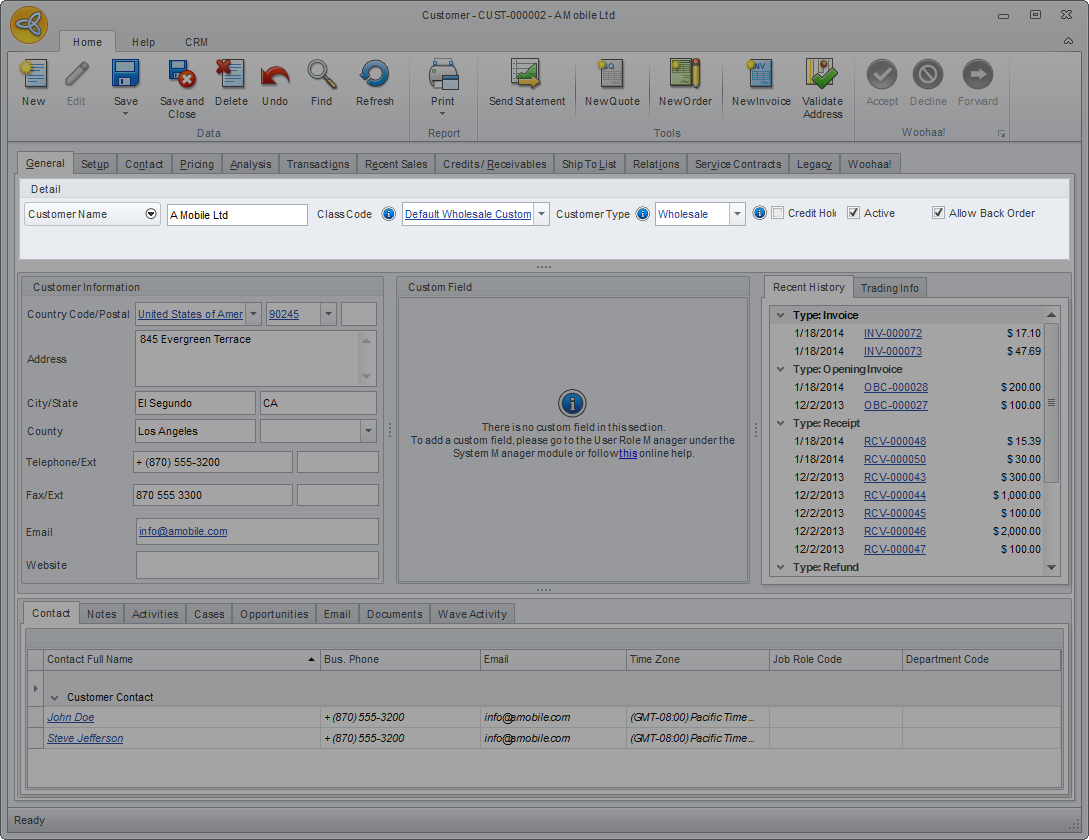Collapse the Type: Invoice group
The width and height of the screenshot is (1089, 840).
click(780, 315)
